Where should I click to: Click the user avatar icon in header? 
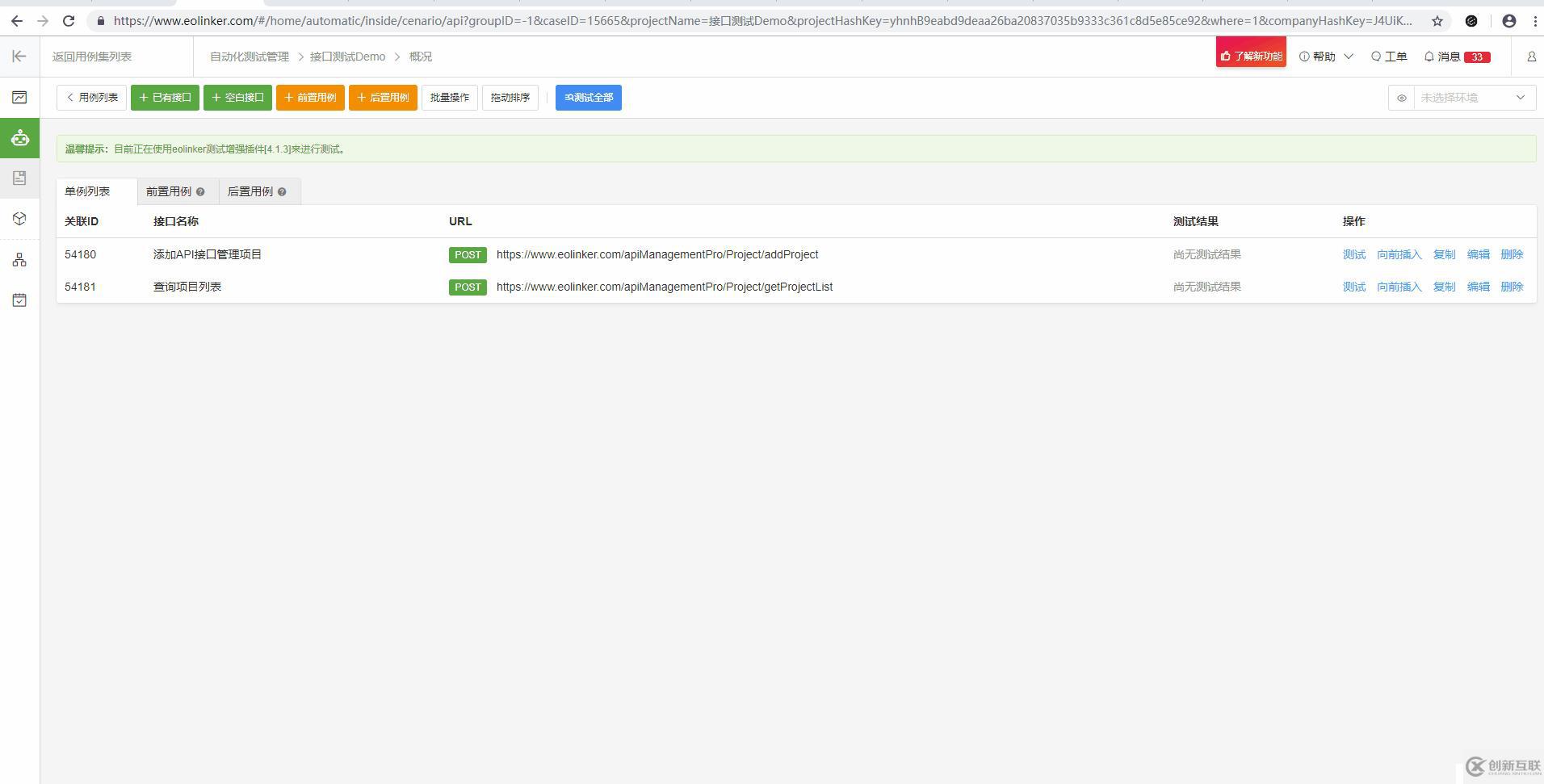click(x=1531, y=57)
